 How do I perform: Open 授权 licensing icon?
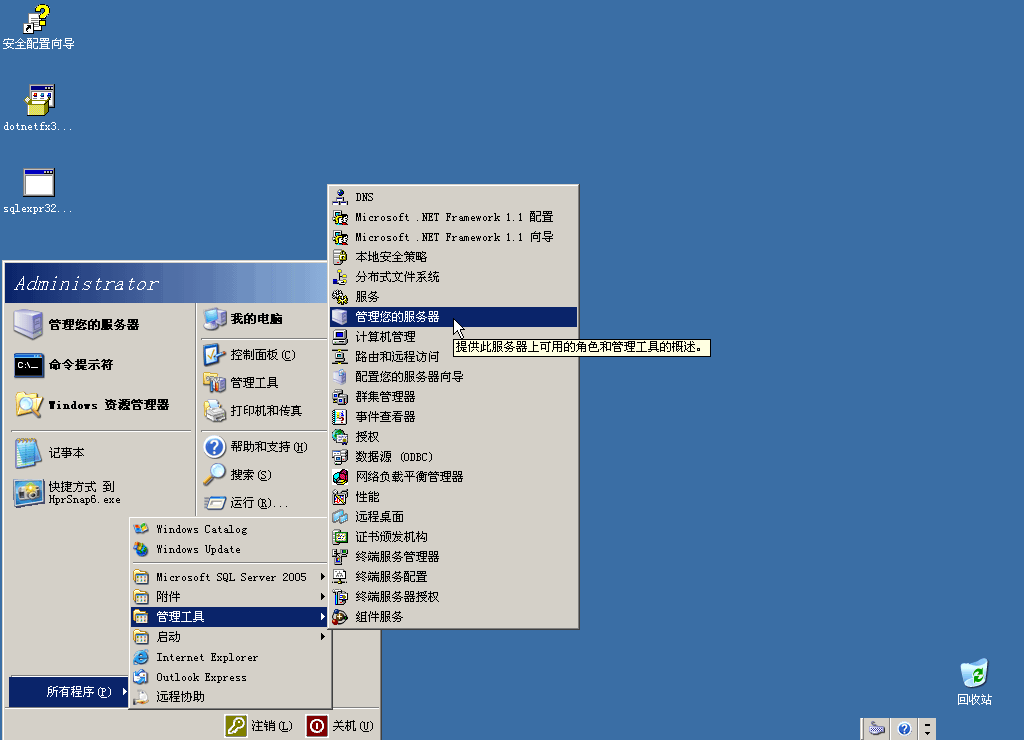(x=340, y=437)
